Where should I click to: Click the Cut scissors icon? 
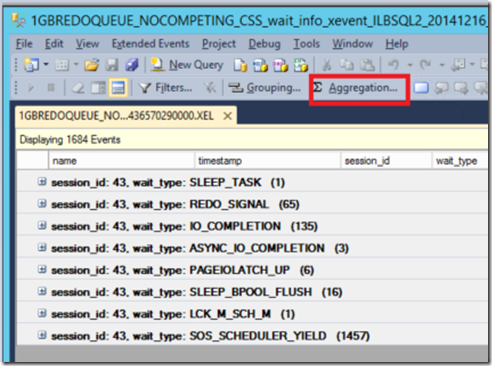click(x=326, y=65)
